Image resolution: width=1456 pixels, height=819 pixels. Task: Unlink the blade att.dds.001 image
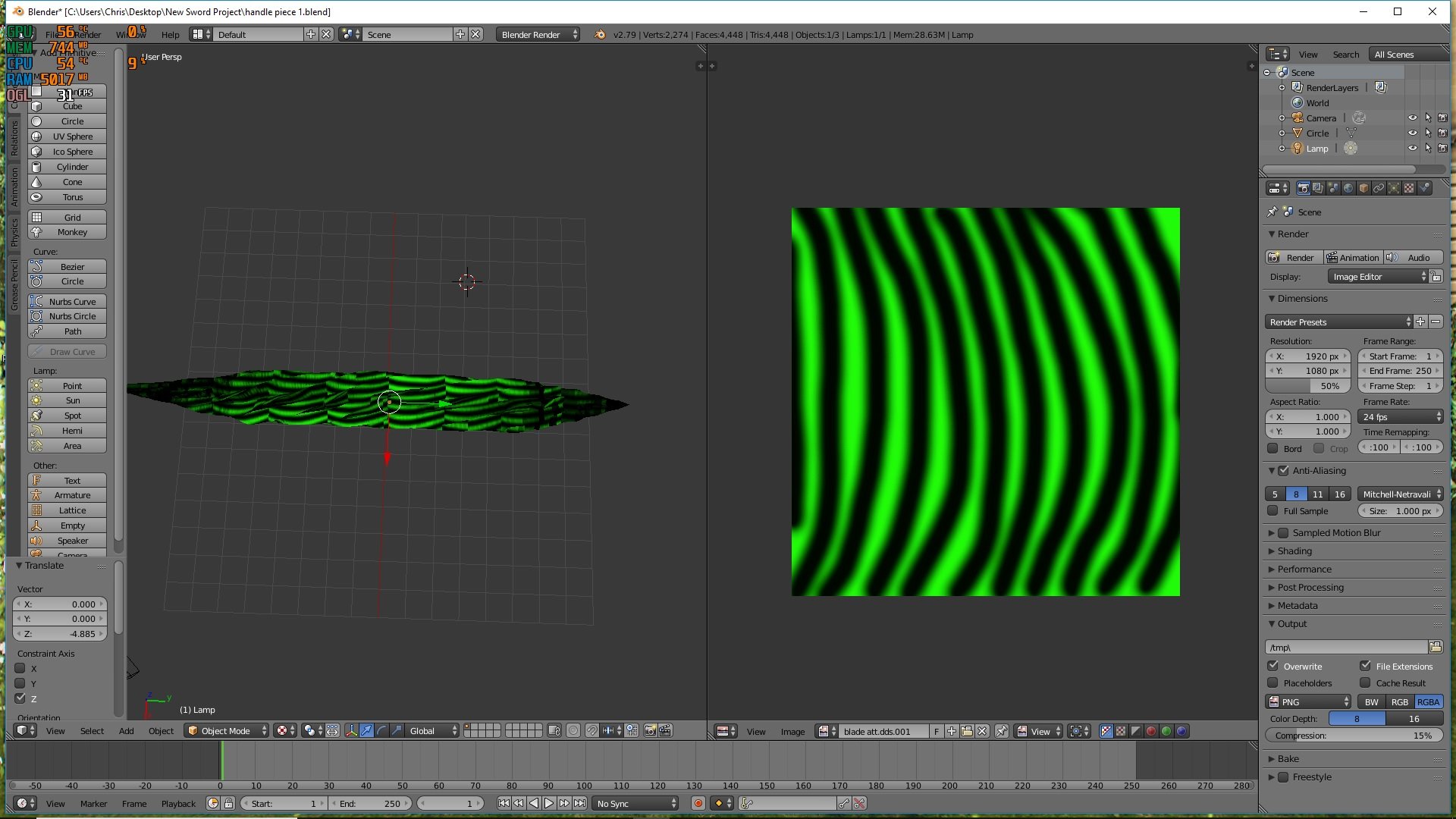(982, 731)
